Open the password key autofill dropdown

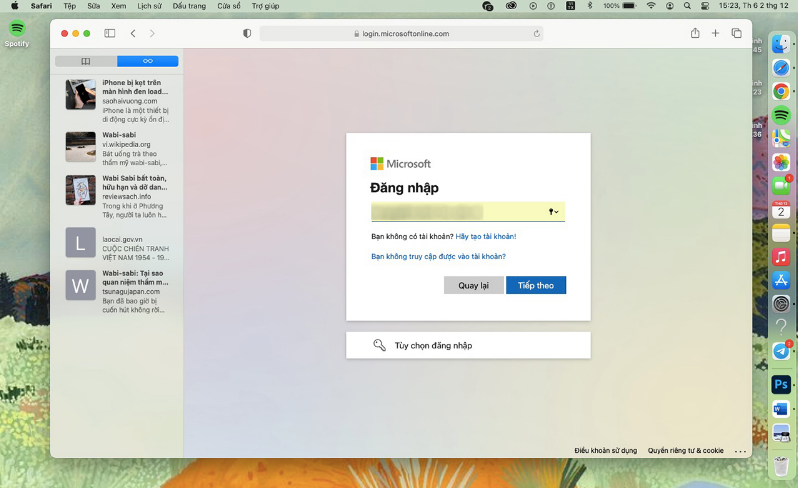[552, 212]
